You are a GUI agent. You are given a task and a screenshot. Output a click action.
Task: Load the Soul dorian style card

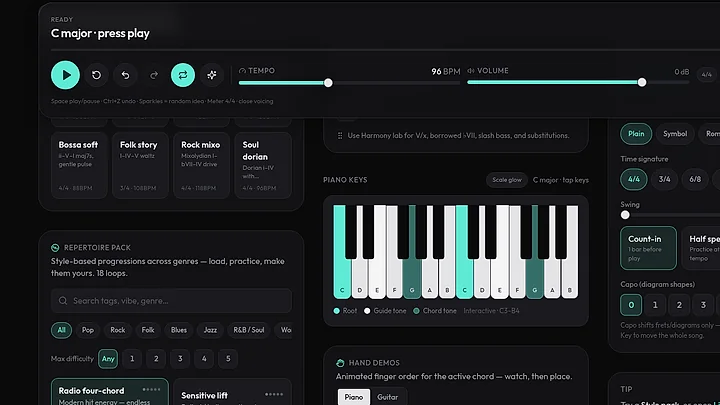[263, 165]
